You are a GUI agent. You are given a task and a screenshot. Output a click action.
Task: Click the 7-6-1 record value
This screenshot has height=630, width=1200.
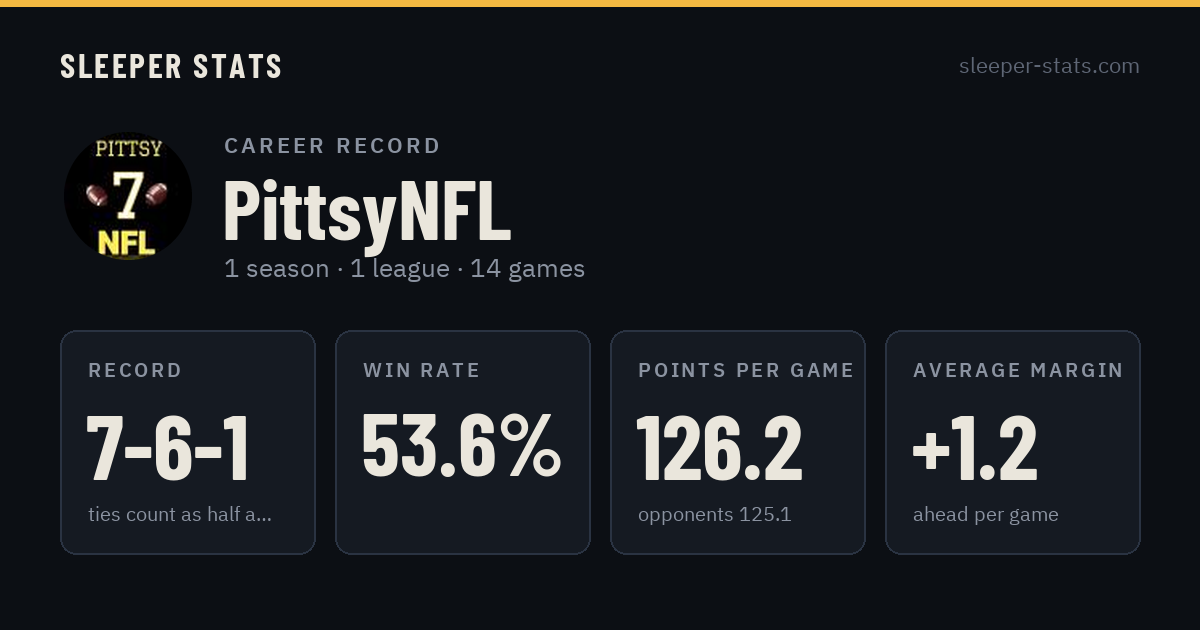click(167, 448)
